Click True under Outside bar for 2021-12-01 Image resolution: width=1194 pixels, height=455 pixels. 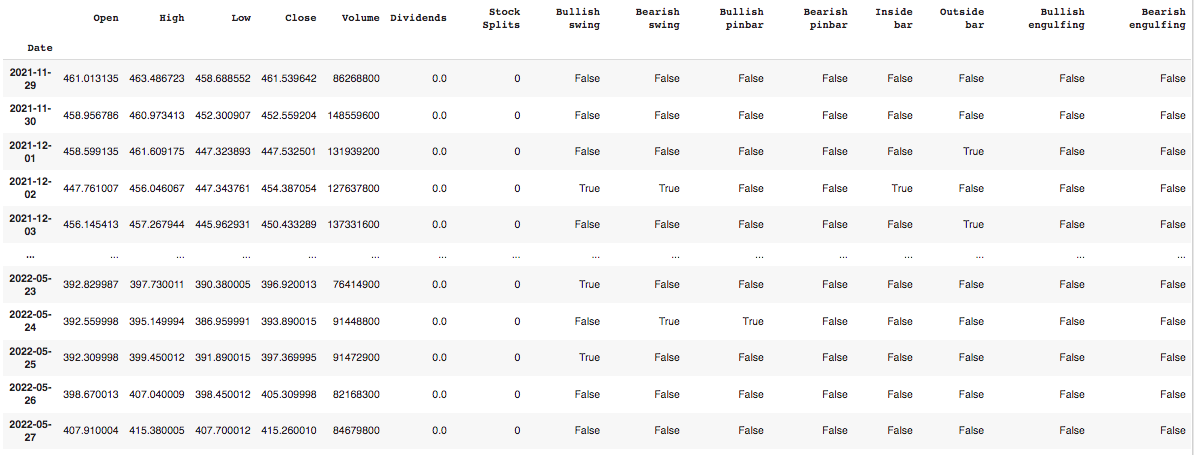[x=973, y=151]
